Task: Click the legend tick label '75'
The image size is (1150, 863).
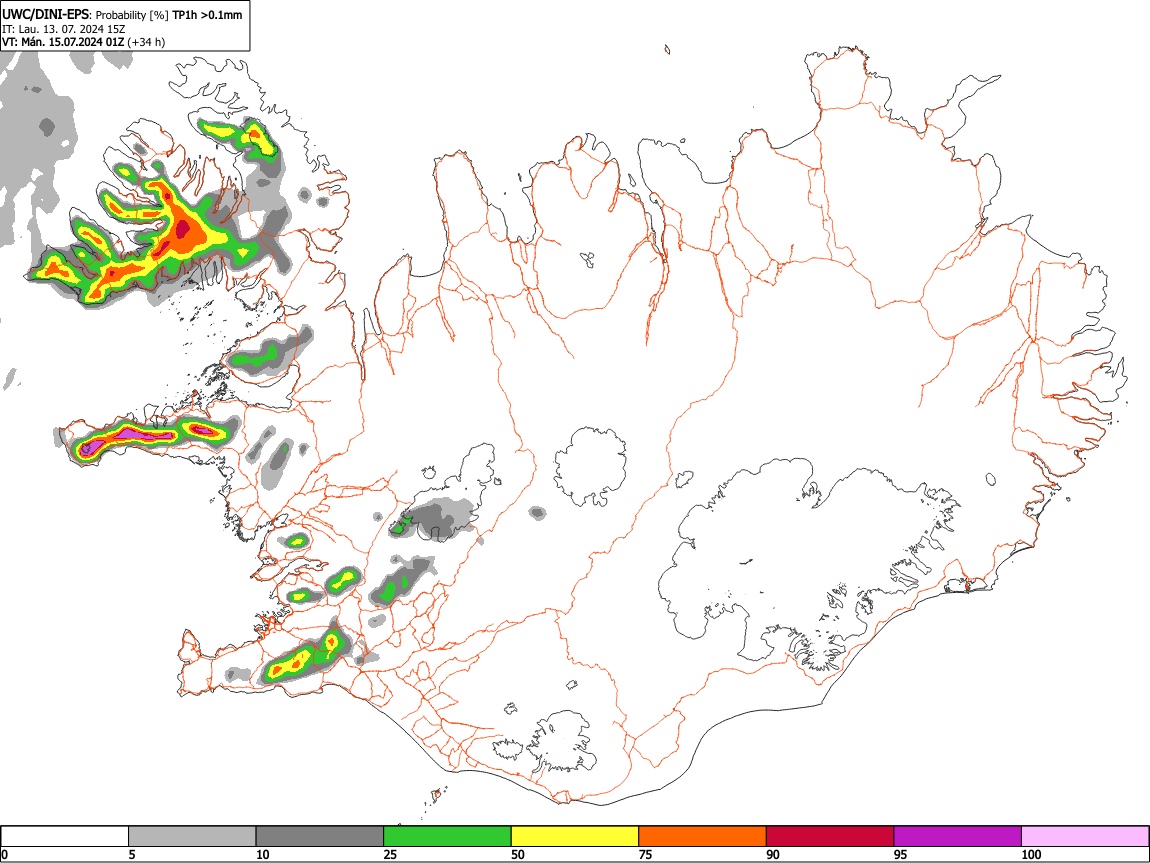Action: [645, 854]
